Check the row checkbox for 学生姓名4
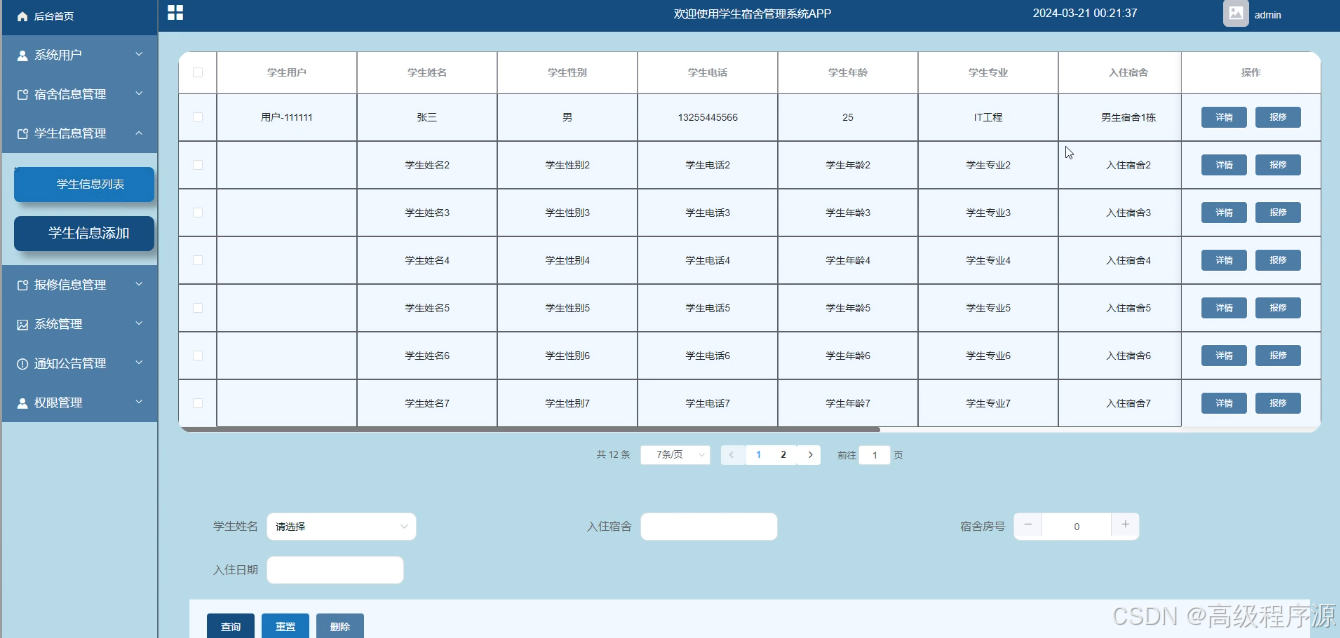This screenshot has height=638, width=1340. tap(198, 260)
